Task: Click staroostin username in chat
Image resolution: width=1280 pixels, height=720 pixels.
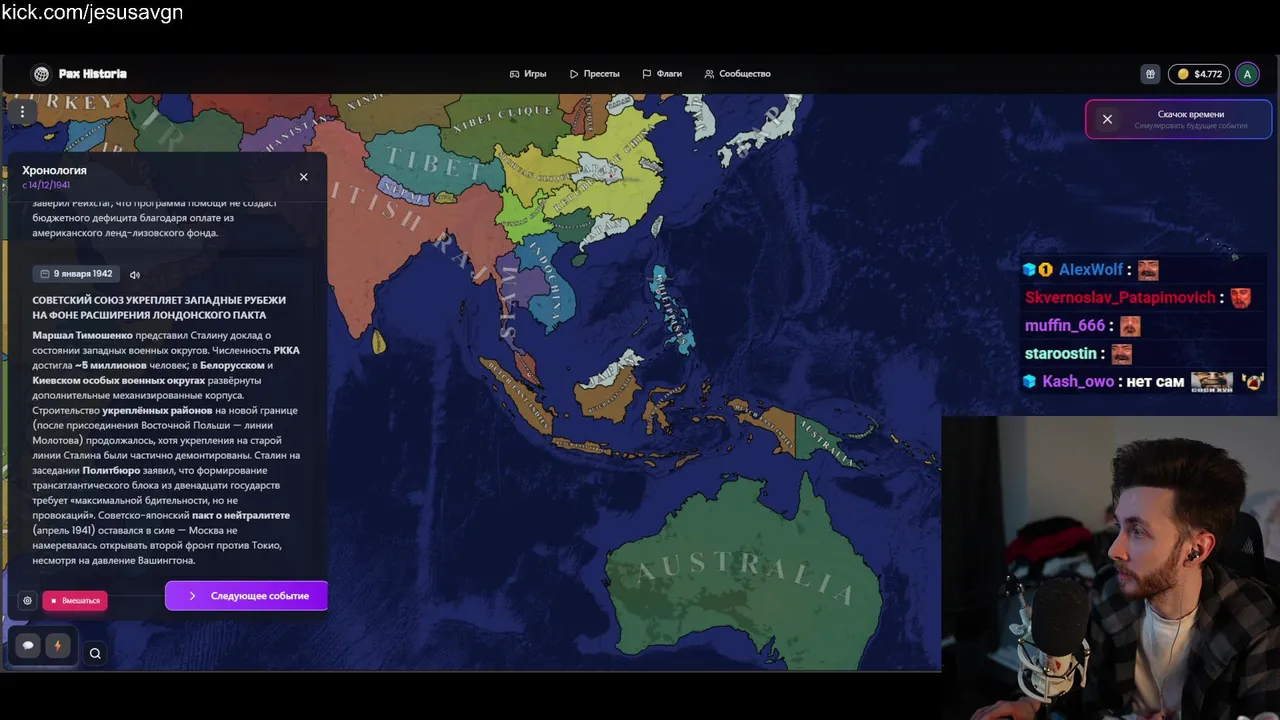Action: pyautogui.click(x=1061, y=354)
